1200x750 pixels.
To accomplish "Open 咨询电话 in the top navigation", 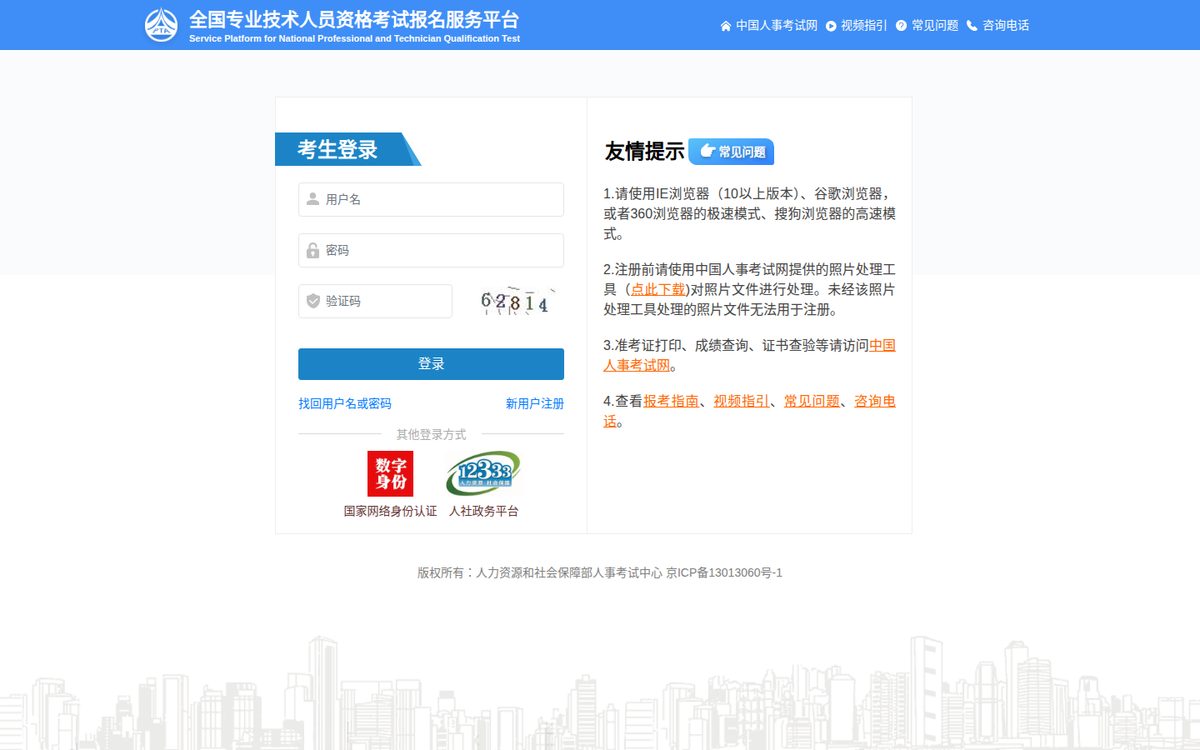I will tap(1006, 26).
